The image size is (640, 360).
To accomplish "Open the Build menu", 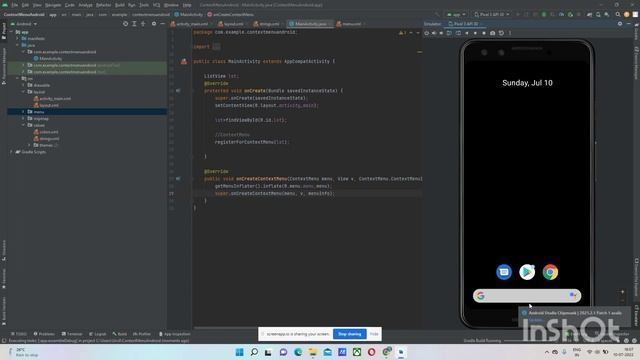I will 120,5.
